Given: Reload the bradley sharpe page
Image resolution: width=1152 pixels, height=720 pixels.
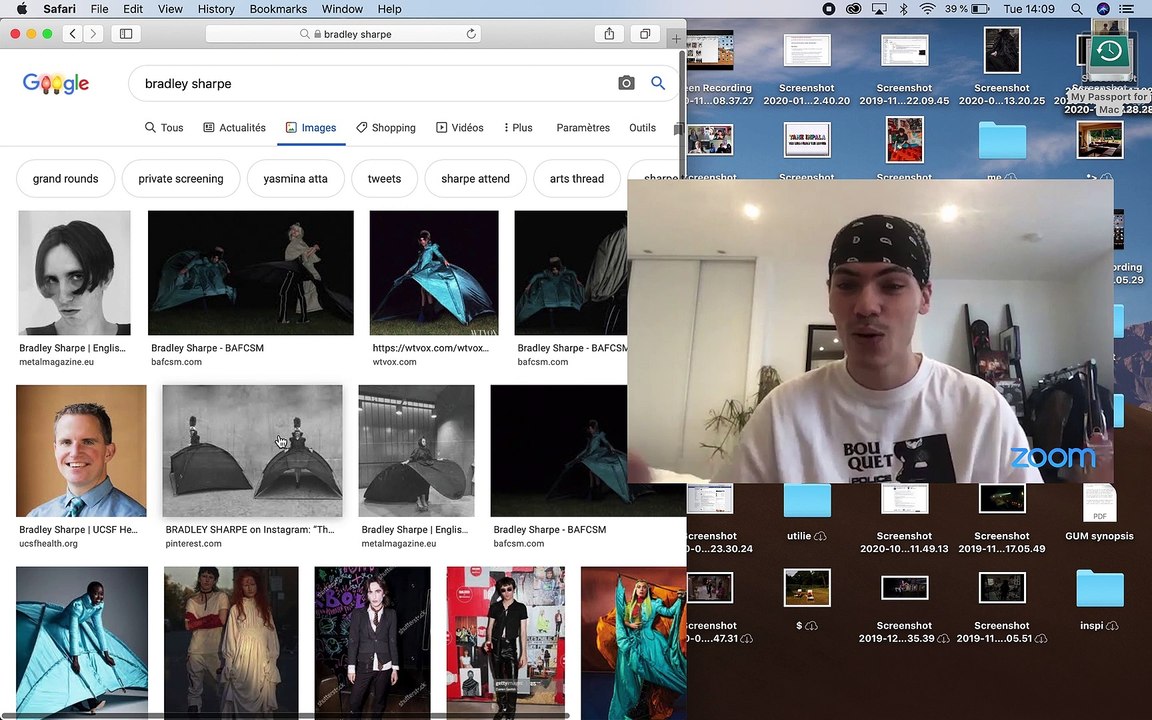Looking at the screenshot, I should point(471,34).
